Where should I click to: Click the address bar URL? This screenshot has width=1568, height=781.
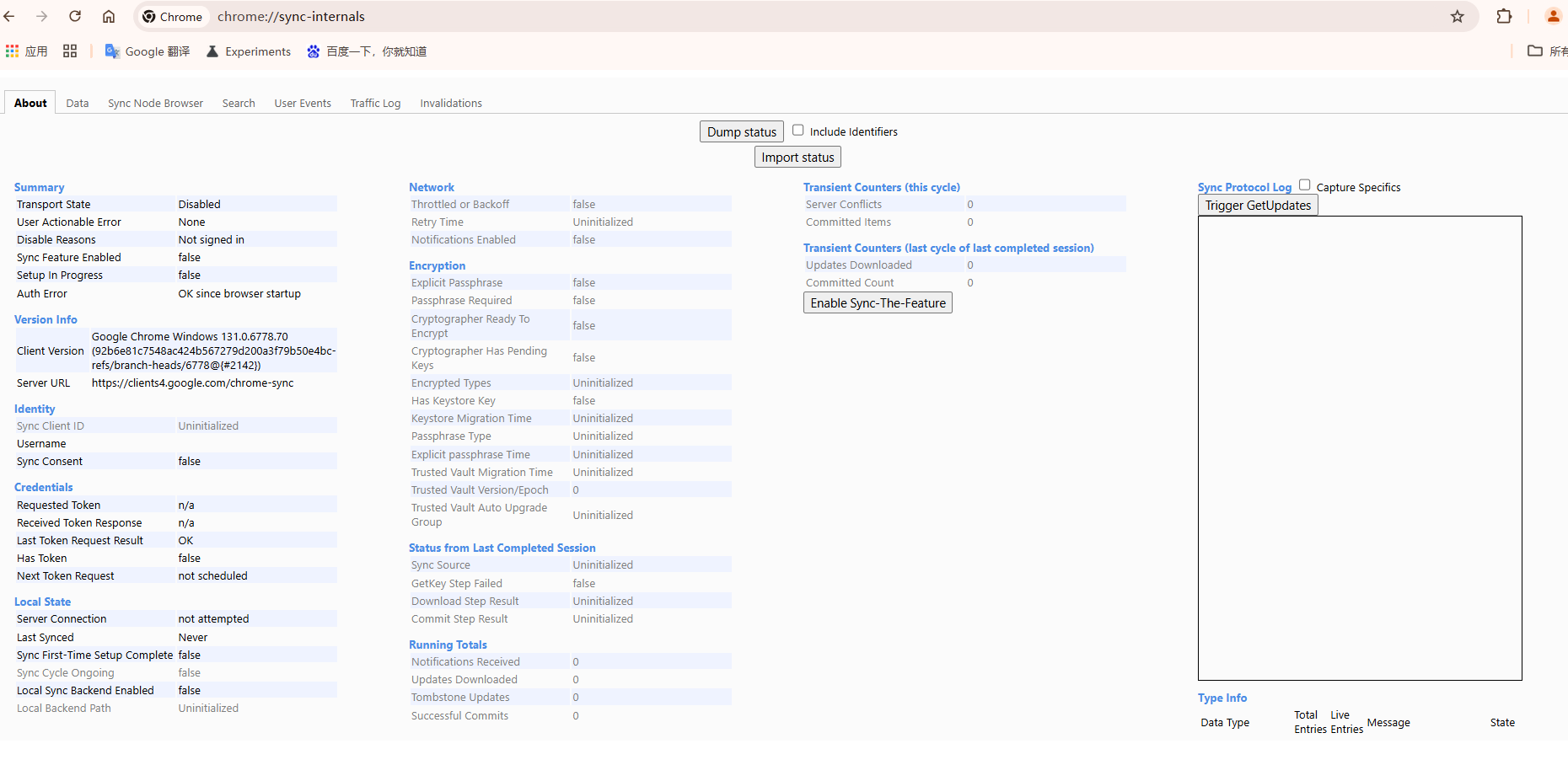[x=291, y=16]
